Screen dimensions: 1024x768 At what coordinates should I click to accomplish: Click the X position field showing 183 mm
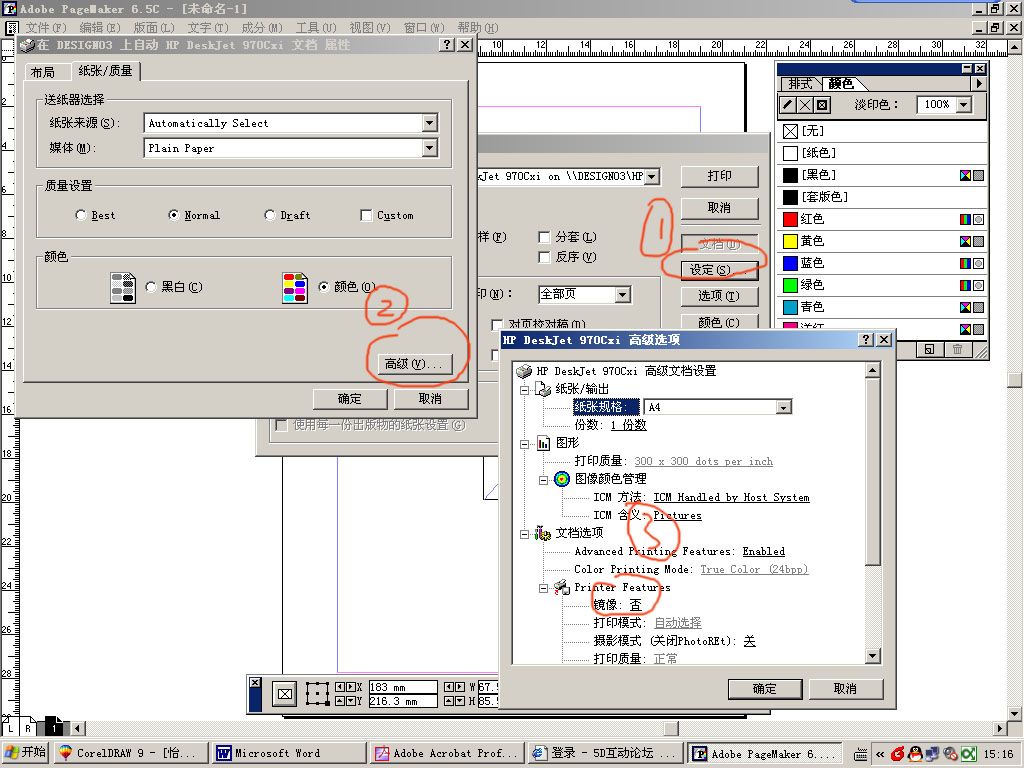coord(402,687)
